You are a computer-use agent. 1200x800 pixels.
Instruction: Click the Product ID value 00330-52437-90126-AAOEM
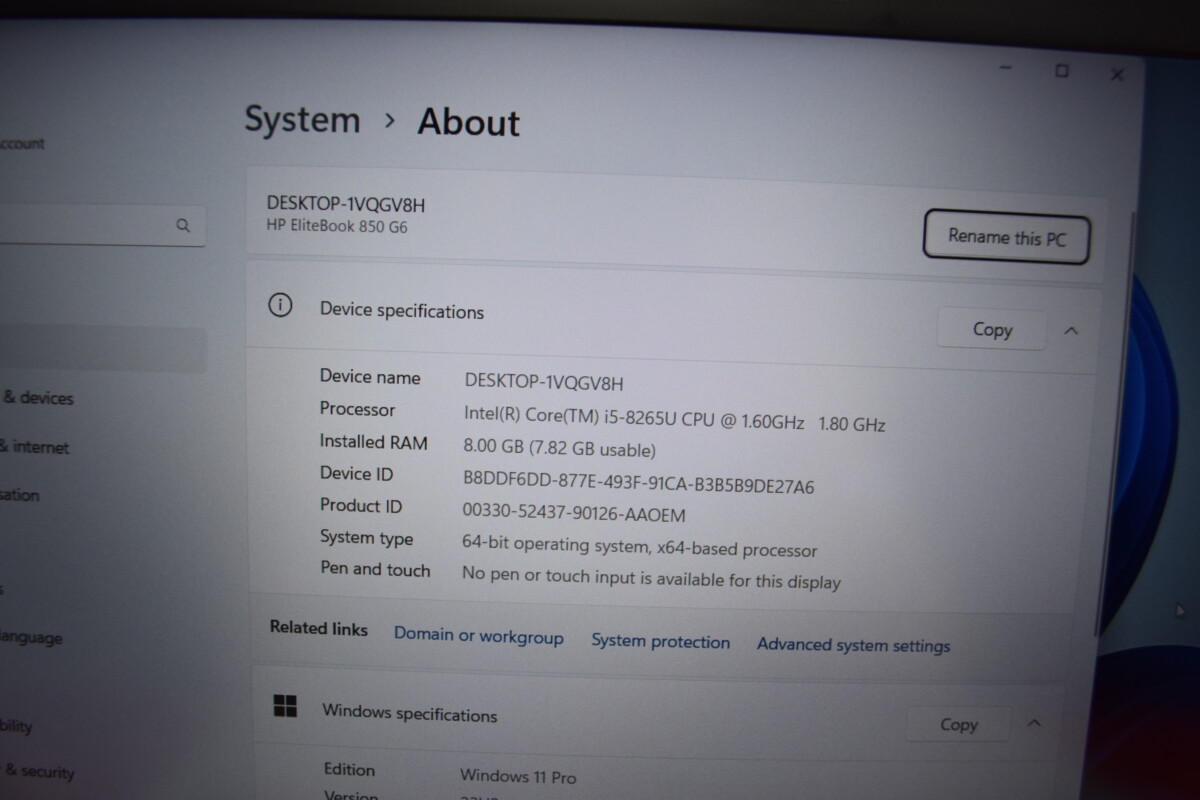(x=574, y=513)
